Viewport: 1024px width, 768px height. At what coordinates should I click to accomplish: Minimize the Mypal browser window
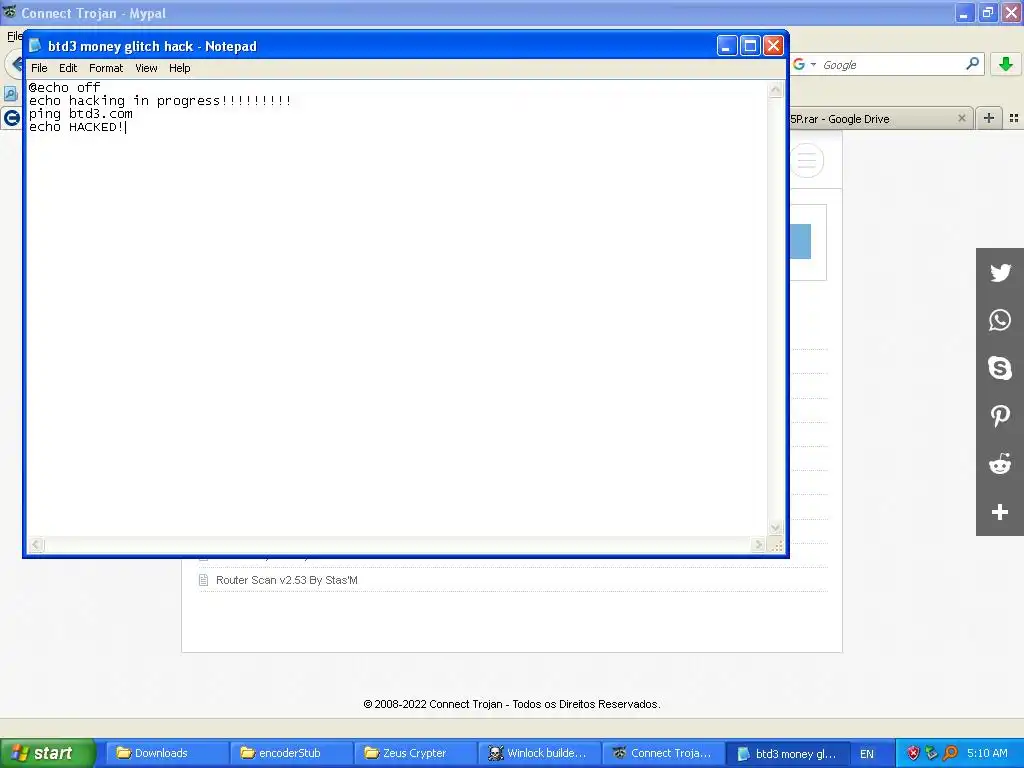964,13
